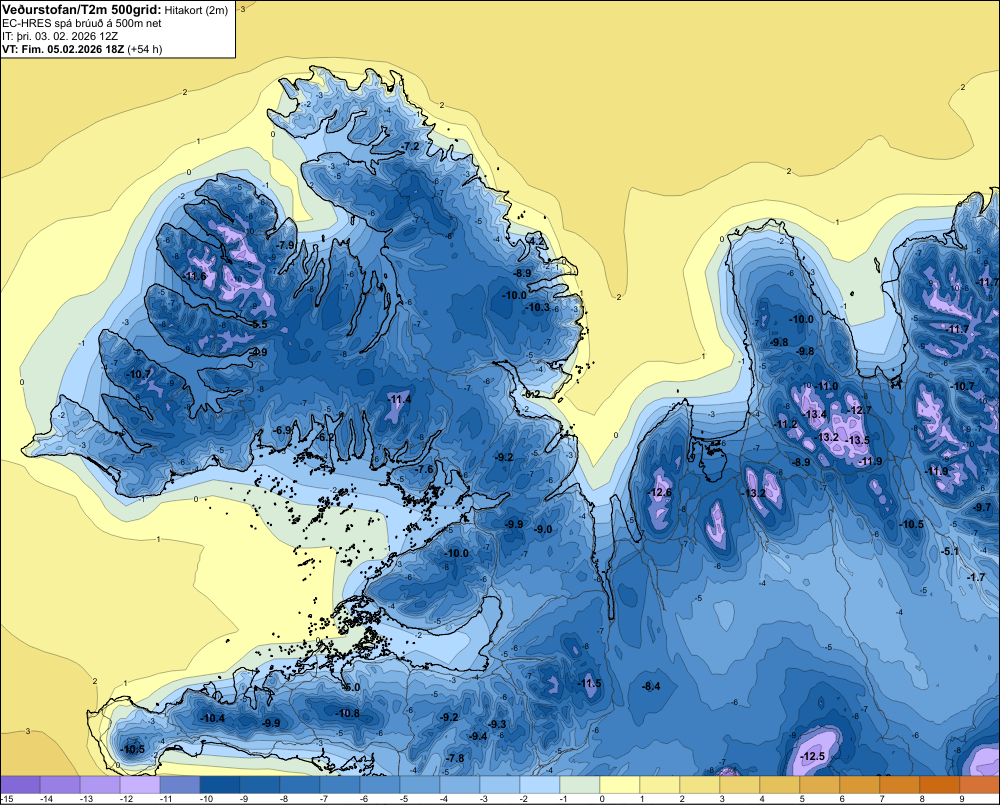The width and height of the screenshot is (1000, 805).
Task: Click the -15 label on the legend
Action: point(7,799)
